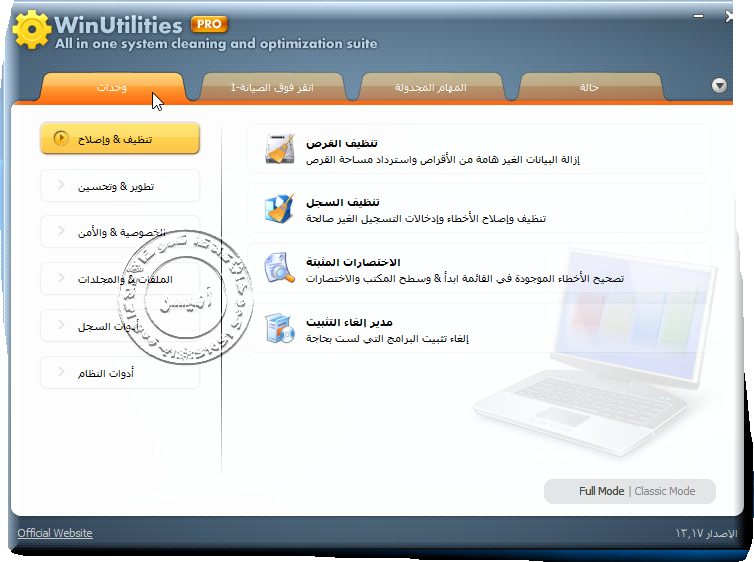
Task: Switch to the انقر فوق الصيانة-1 tab
Action: coord(272,87)
